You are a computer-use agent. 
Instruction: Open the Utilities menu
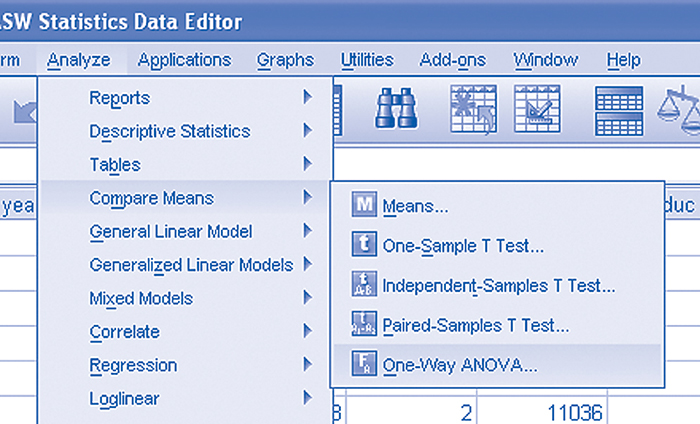366,60
